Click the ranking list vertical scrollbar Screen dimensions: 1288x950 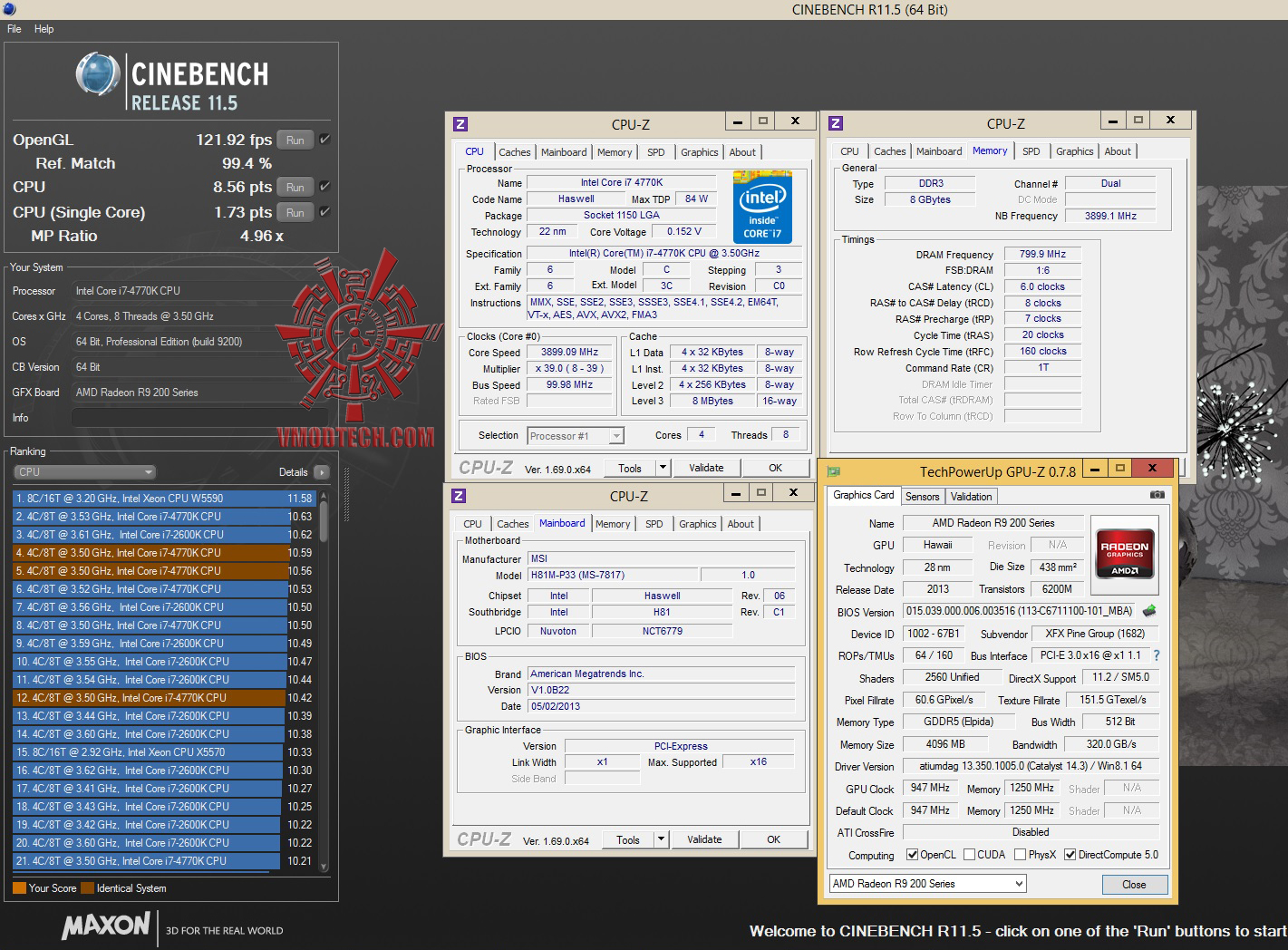(x=324, y=681)
